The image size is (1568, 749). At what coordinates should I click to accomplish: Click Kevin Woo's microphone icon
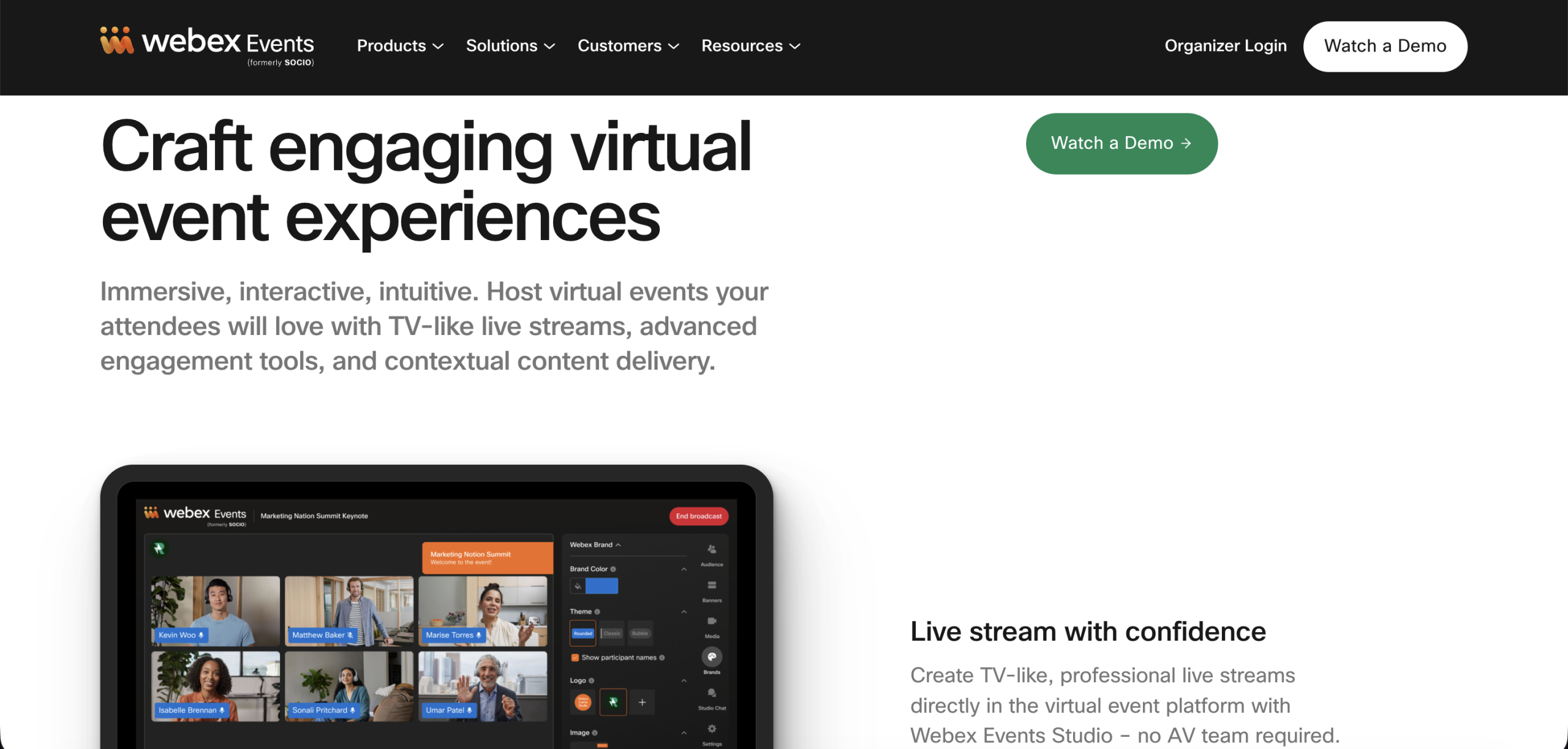pos(202,635)
